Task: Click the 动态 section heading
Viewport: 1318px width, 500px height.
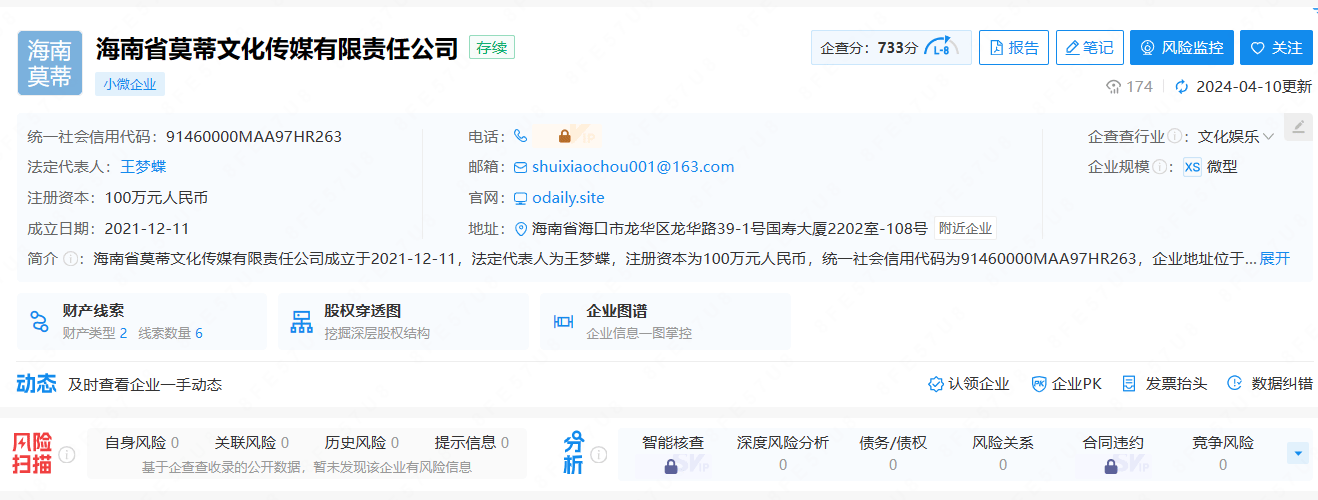Action: (x=36, y=384)
